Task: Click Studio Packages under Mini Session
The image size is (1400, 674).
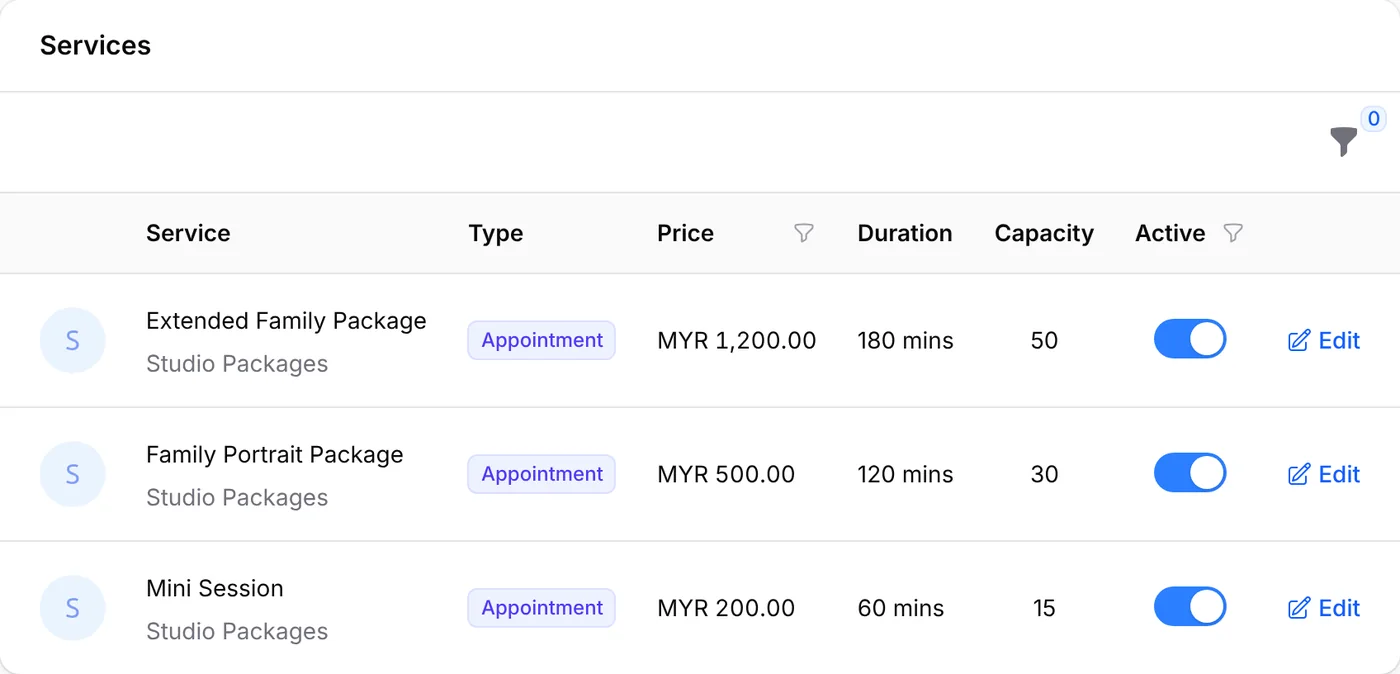Action: tap(237, 632)
